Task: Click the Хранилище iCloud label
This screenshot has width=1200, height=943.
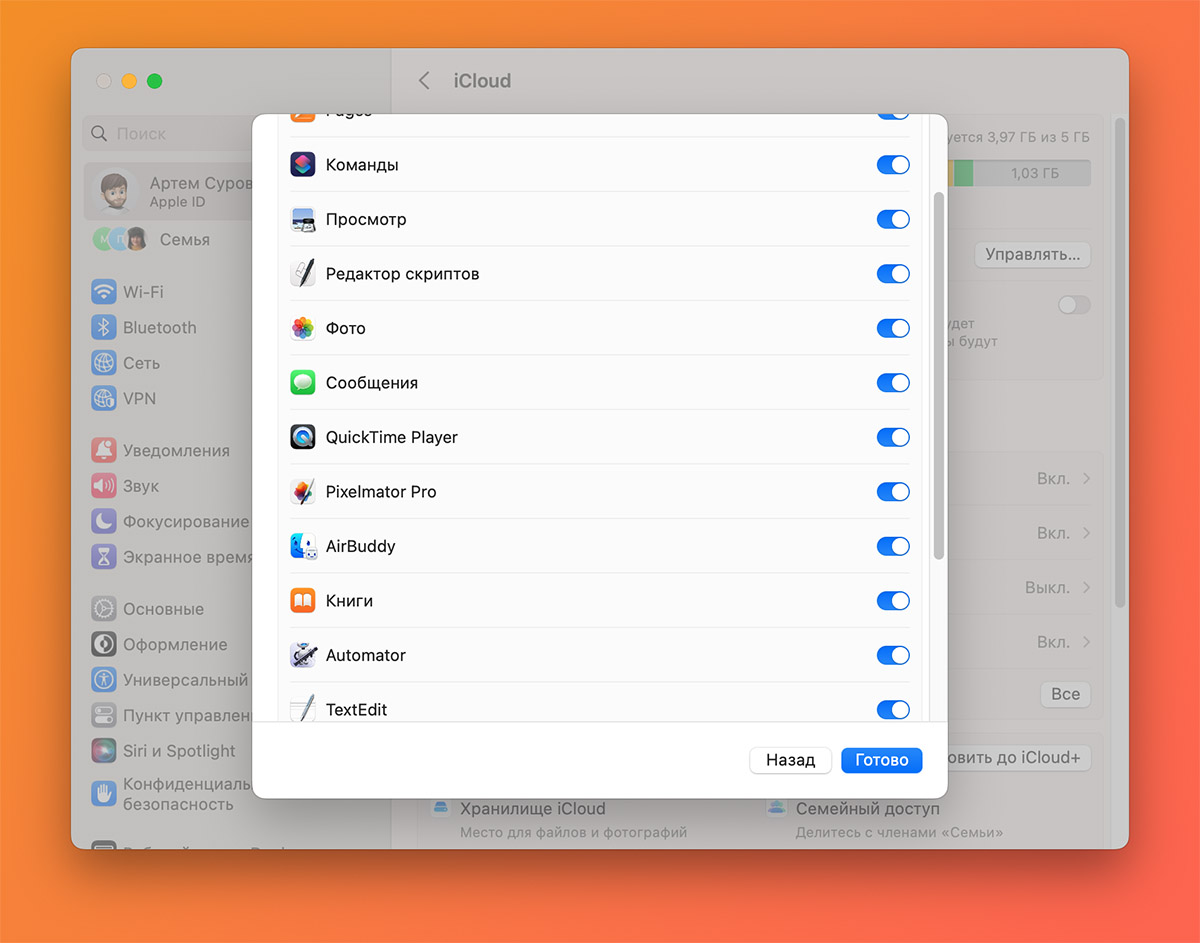Action: (533, 808)
